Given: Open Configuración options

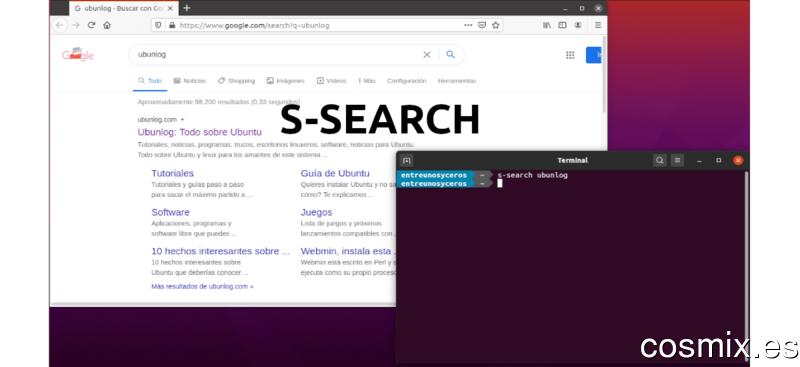Looking at the screenshot, I should coord(407,81).
